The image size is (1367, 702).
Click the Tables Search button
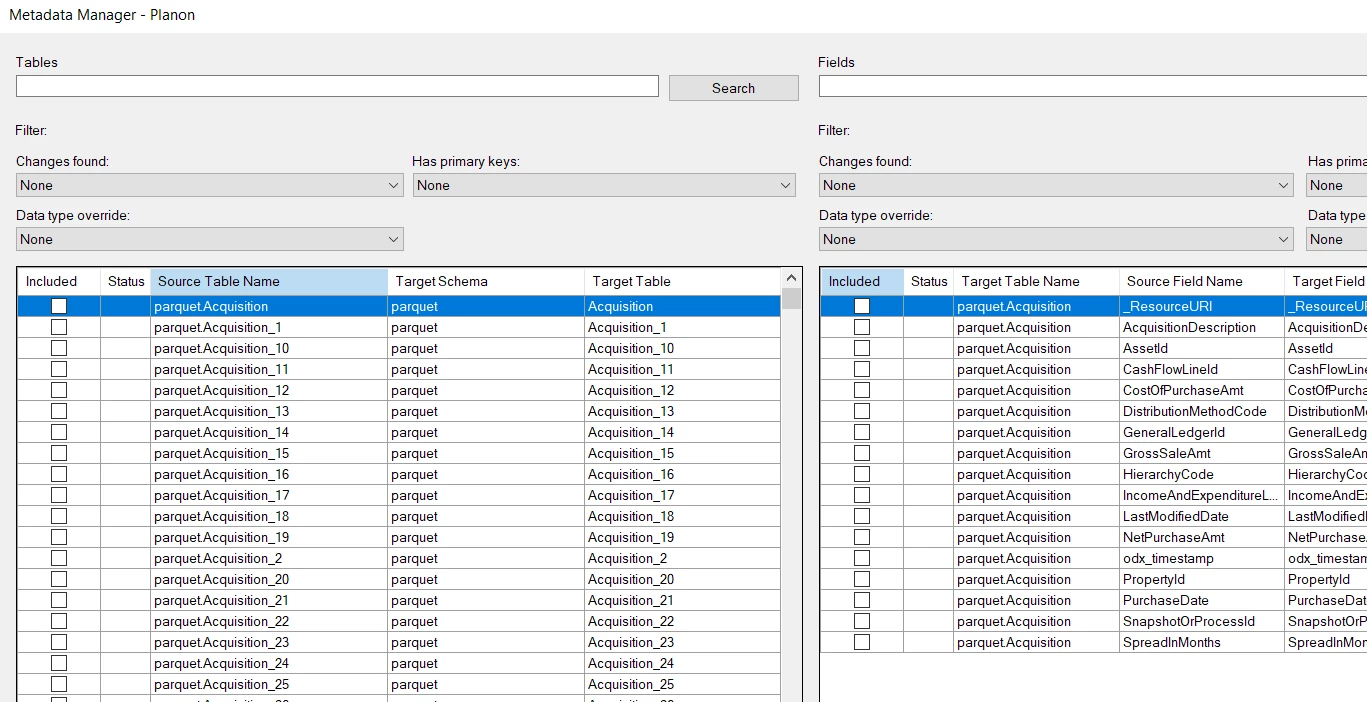click(x=733, y=88)
